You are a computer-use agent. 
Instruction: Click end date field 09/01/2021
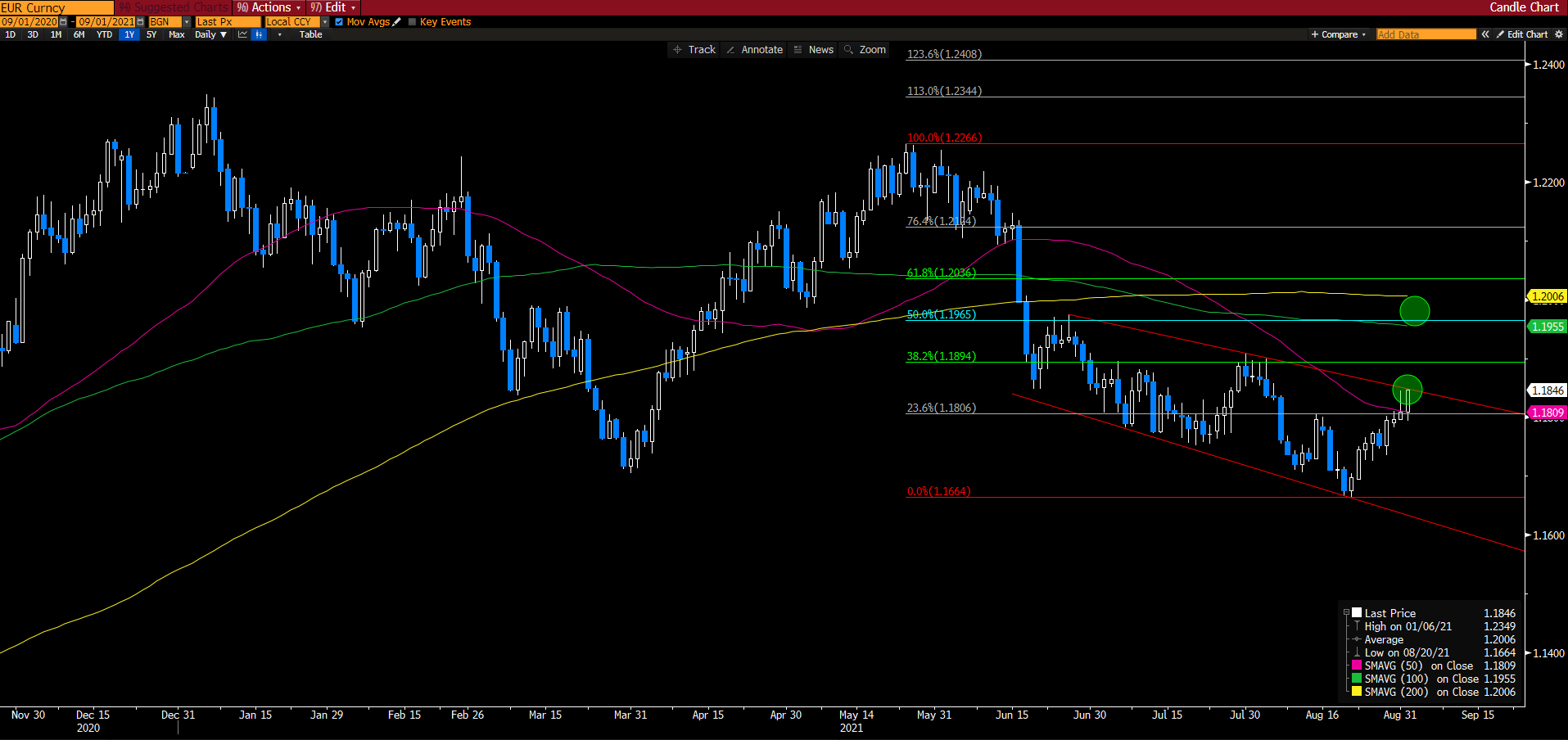point(106,22)
